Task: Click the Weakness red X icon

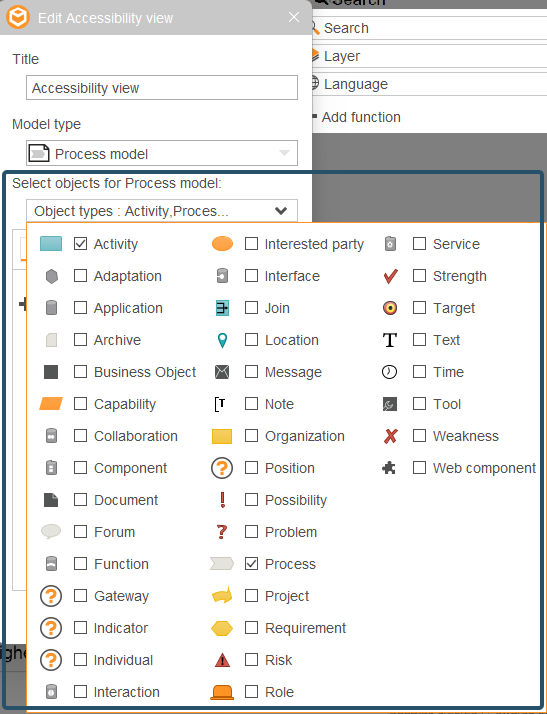Action: coord(390,436)
